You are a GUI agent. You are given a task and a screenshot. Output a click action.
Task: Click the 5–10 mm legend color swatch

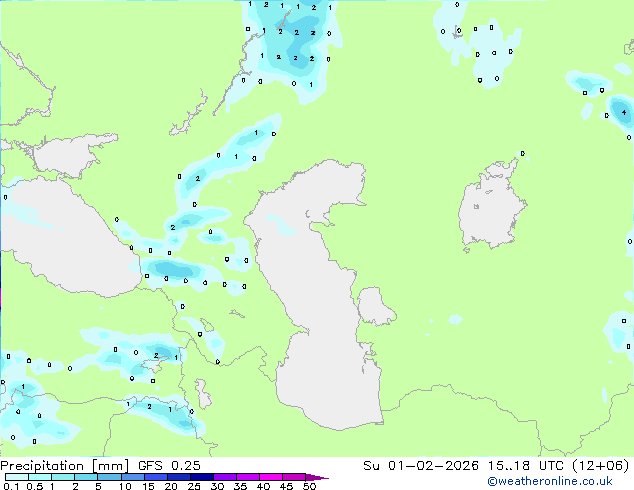(x=109, y=477)
